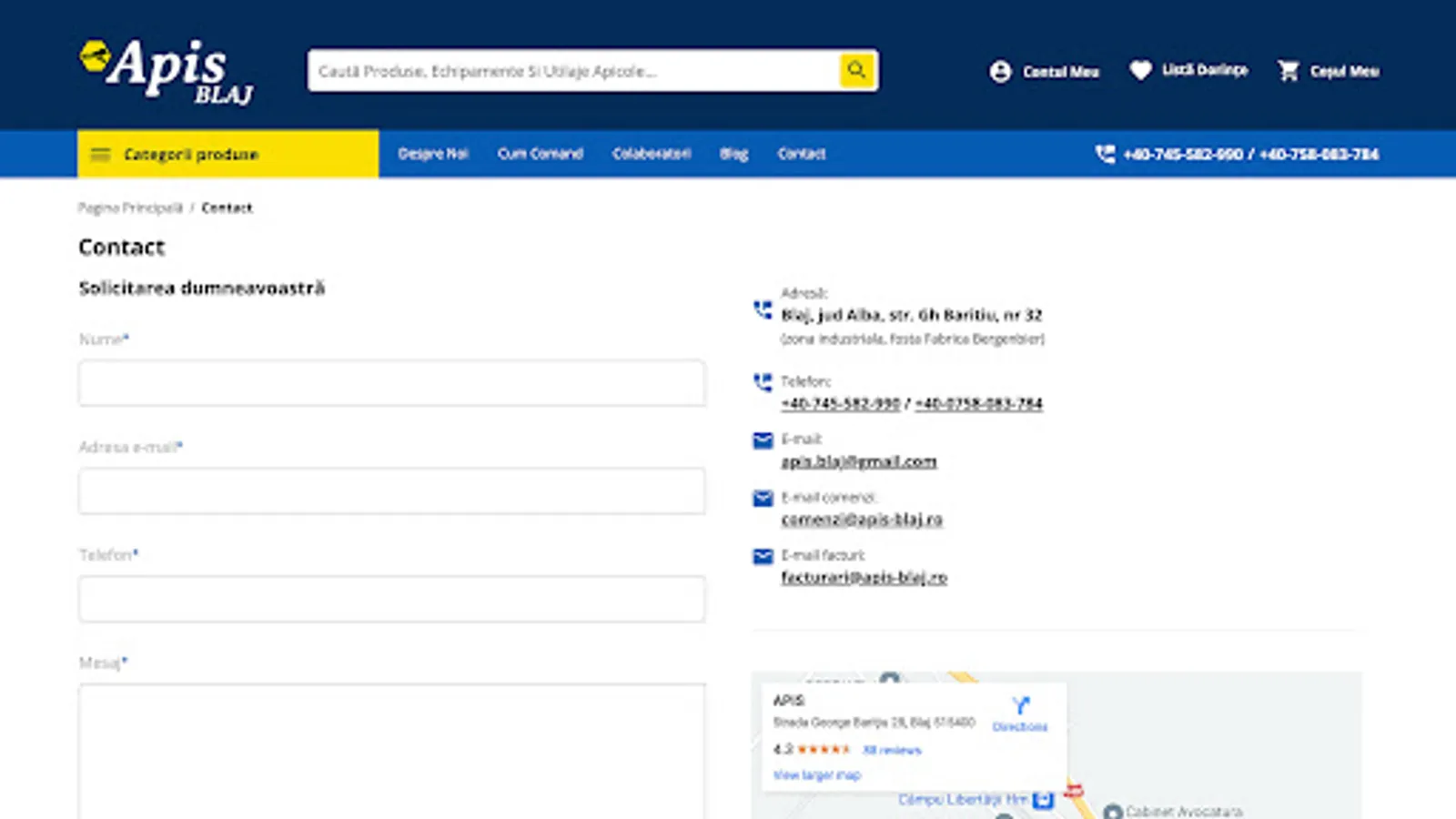Focus the product search field
Screen dimensions: 1456x819
tap(573, 71)
